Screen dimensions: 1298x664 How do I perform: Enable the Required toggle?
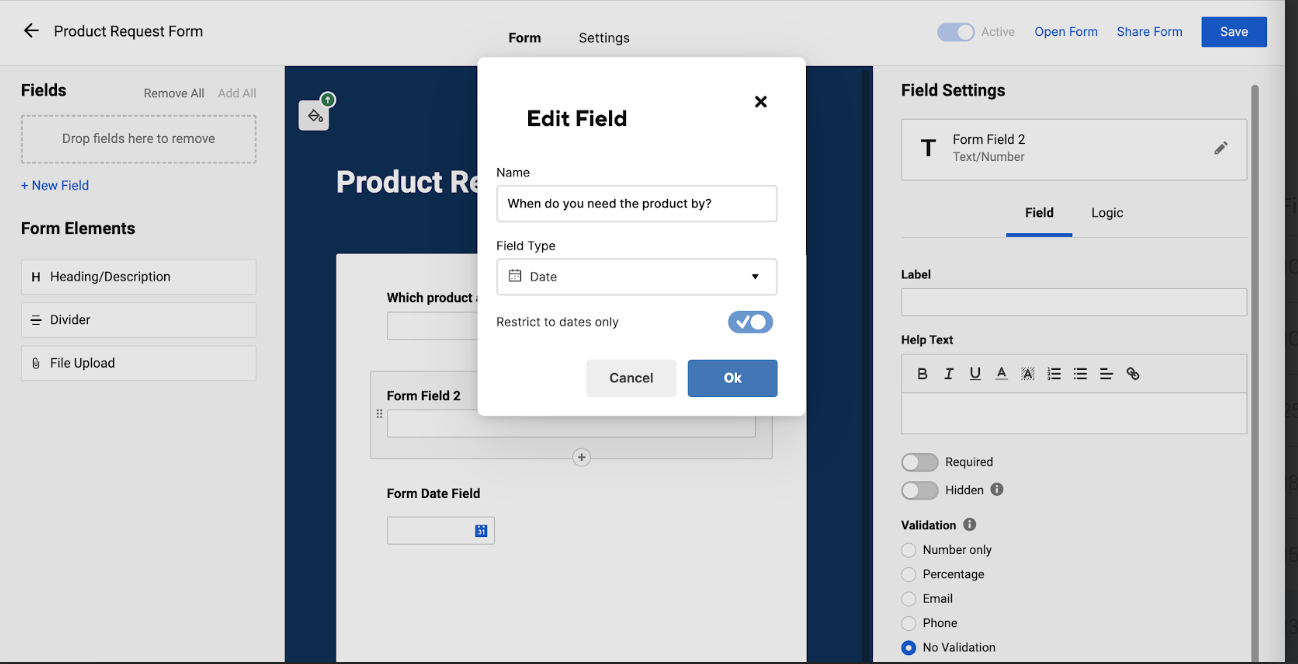919,461
